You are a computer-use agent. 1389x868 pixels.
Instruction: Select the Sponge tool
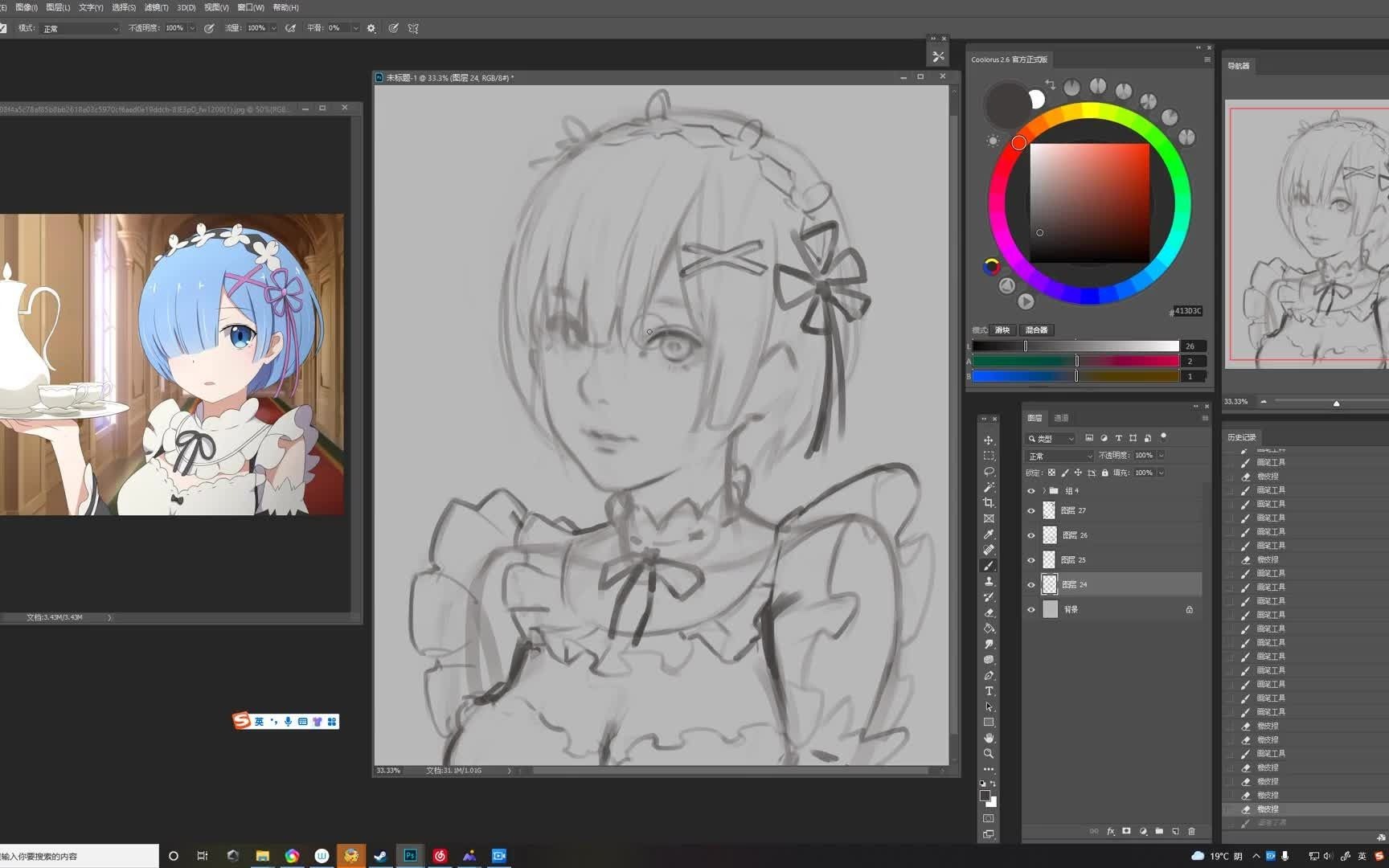coord(989,660)
